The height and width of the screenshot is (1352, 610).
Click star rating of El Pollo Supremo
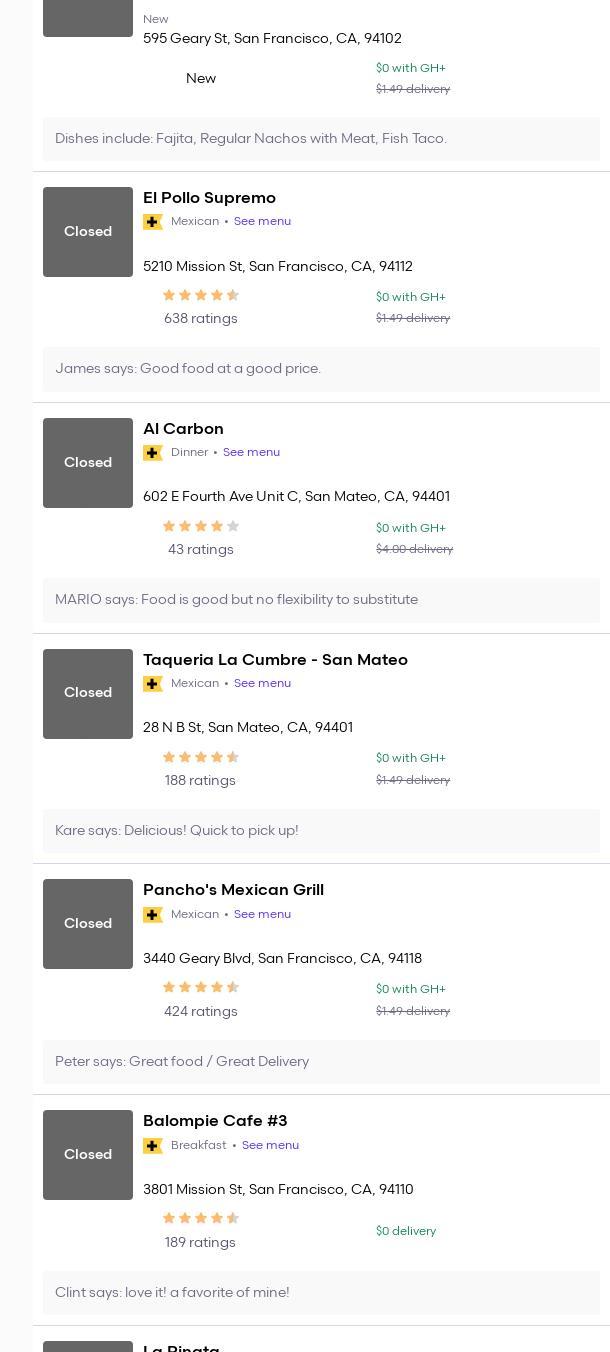(x=201, y=295)
